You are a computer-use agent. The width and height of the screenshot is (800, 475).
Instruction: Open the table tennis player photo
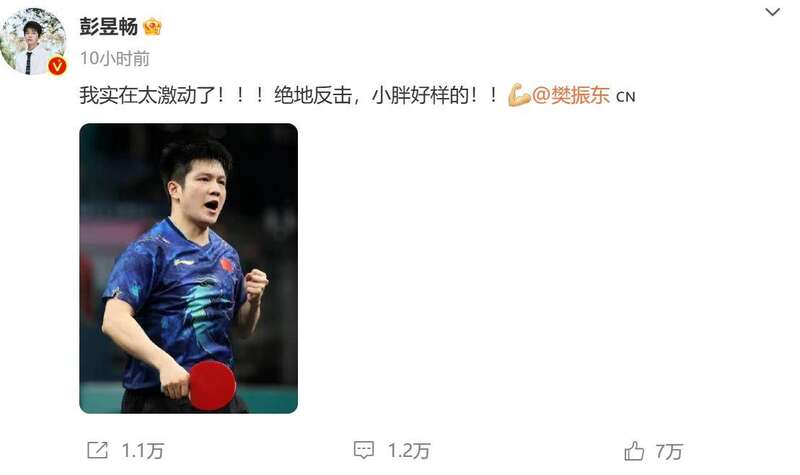[x=189, y=268]
